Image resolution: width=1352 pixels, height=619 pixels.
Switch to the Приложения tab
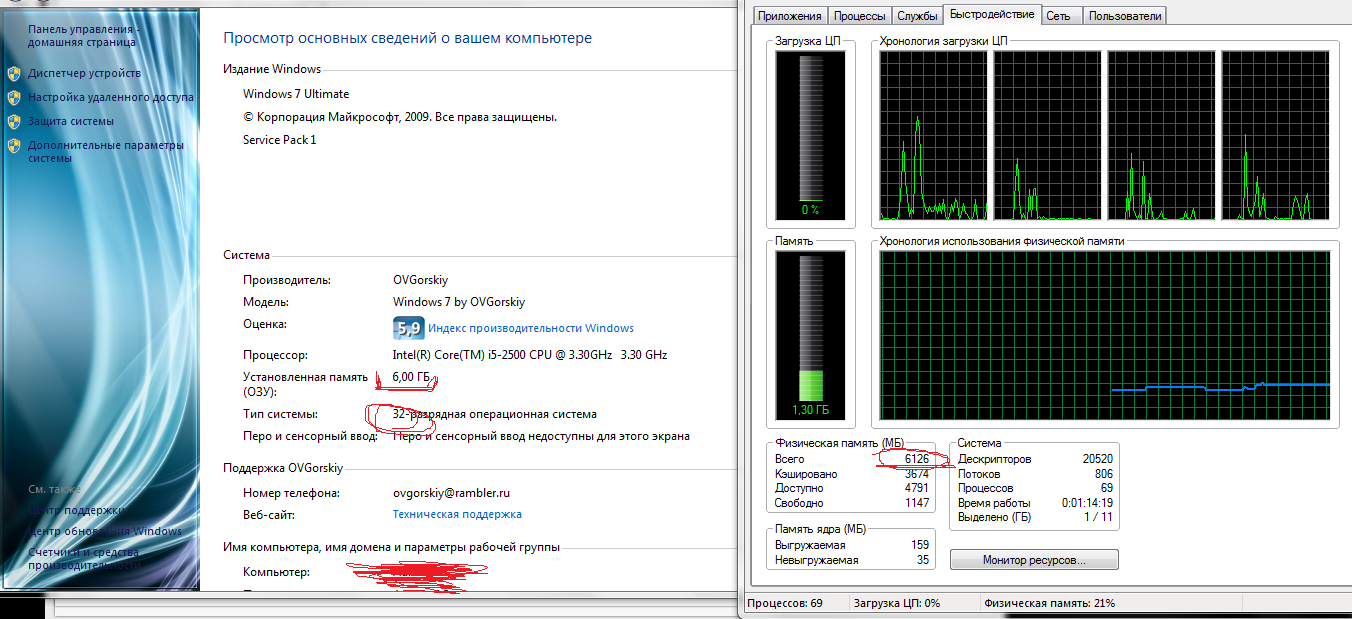click(x=790, y=16)
